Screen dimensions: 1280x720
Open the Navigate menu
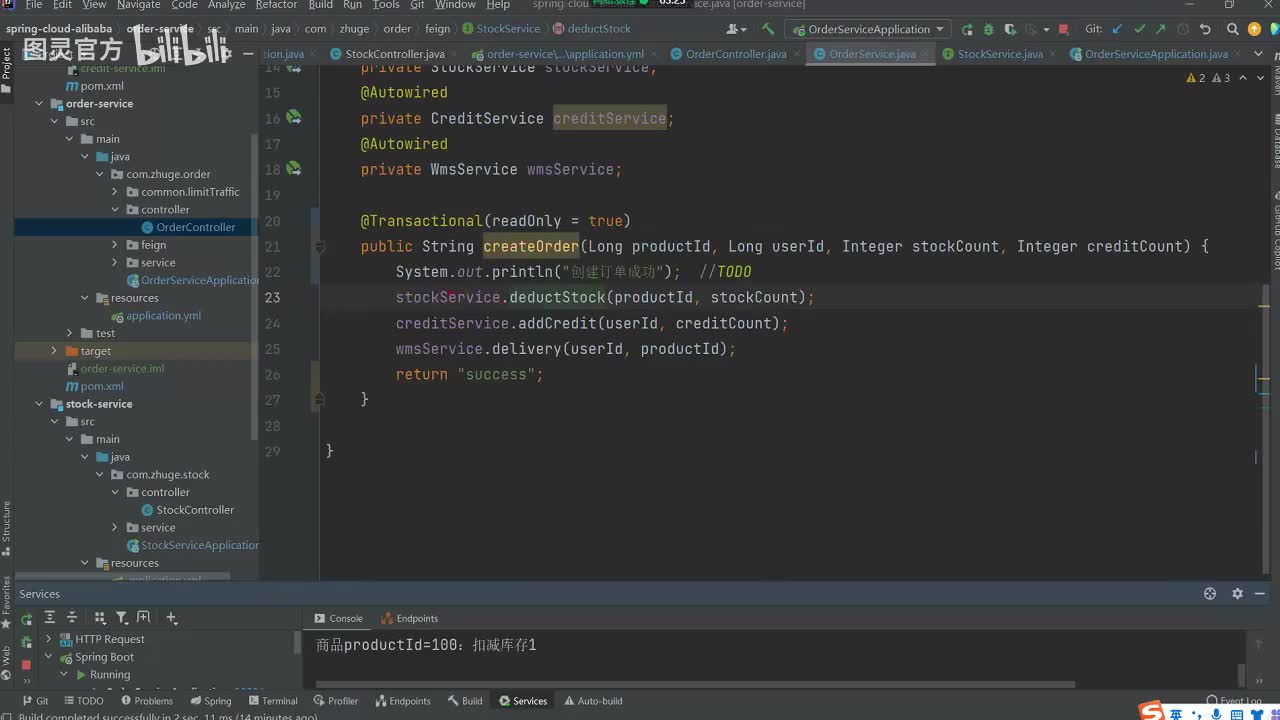click(138, 5)
